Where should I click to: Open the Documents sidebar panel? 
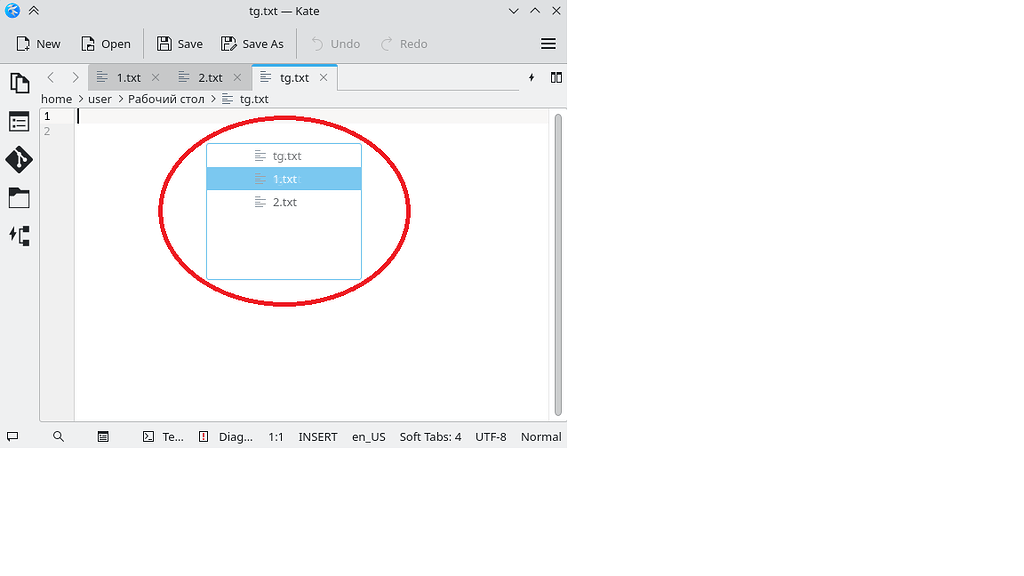19,83
